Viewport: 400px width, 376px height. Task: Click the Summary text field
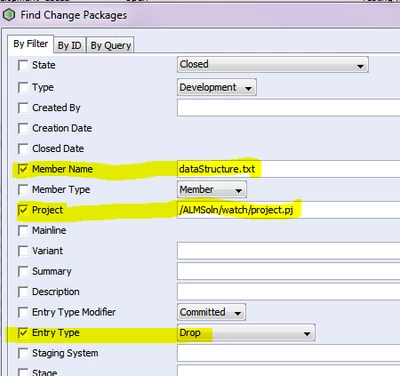(289, 271)
